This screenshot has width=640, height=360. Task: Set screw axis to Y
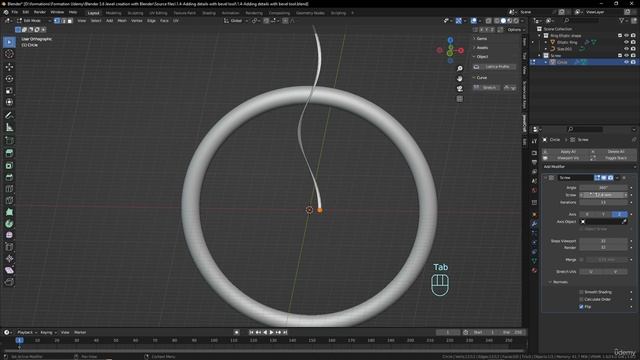pyautogui.click(x=603, y=214)
